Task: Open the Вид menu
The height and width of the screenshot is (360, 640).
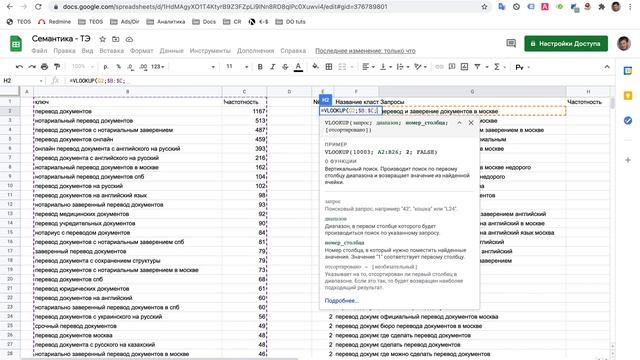Action: pyautogui.click(x=87, y=51)
